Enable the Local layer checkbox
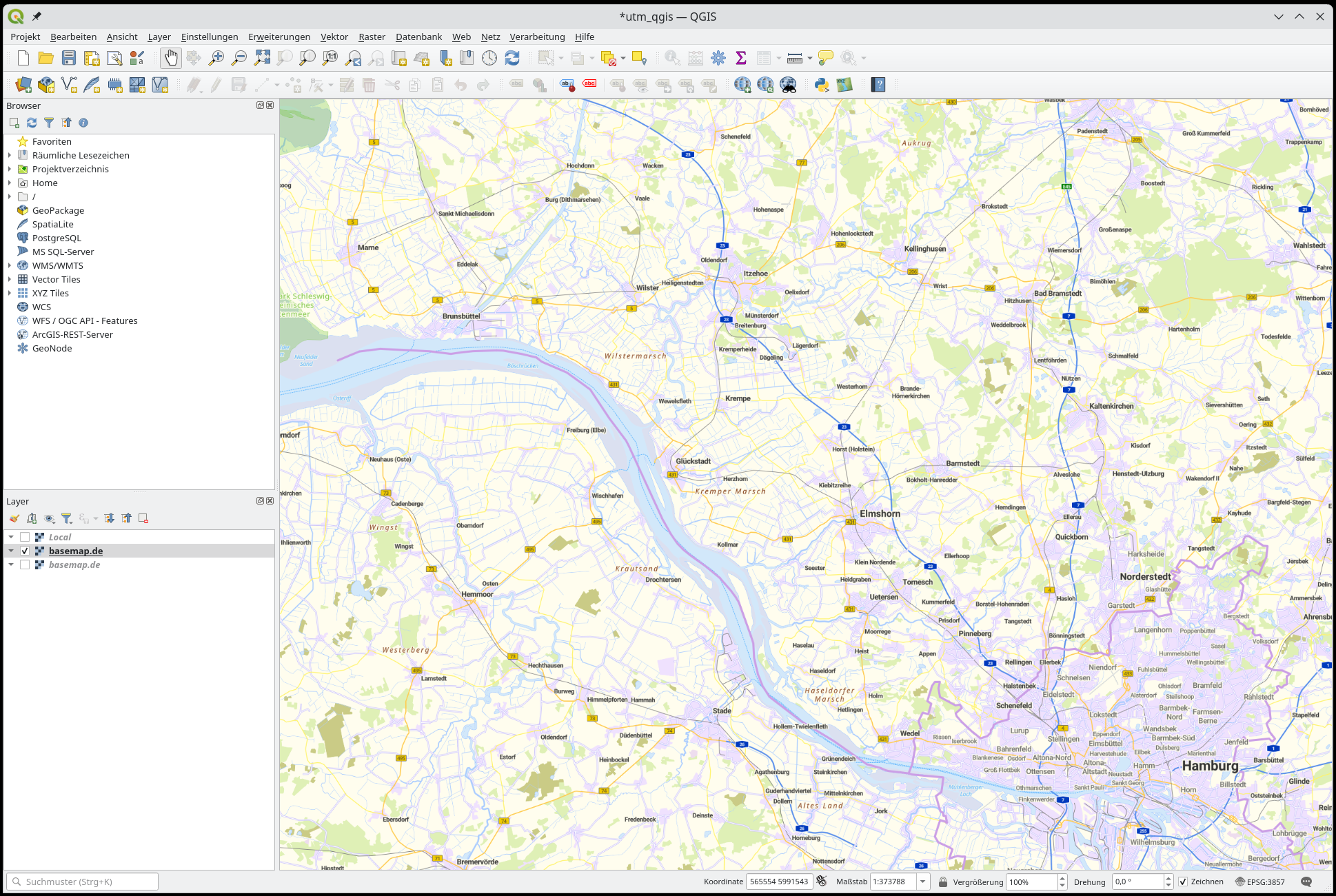Image resolution: width=1336 pixels, height=896 pixels. coord(25,537)
